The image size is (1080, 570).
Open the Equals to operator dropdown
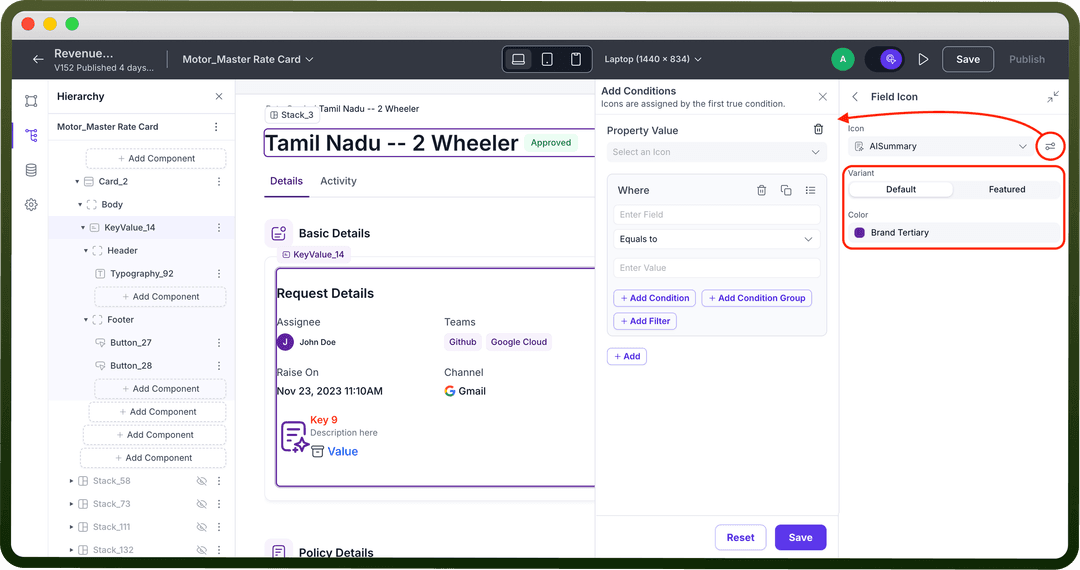point(716,239)
